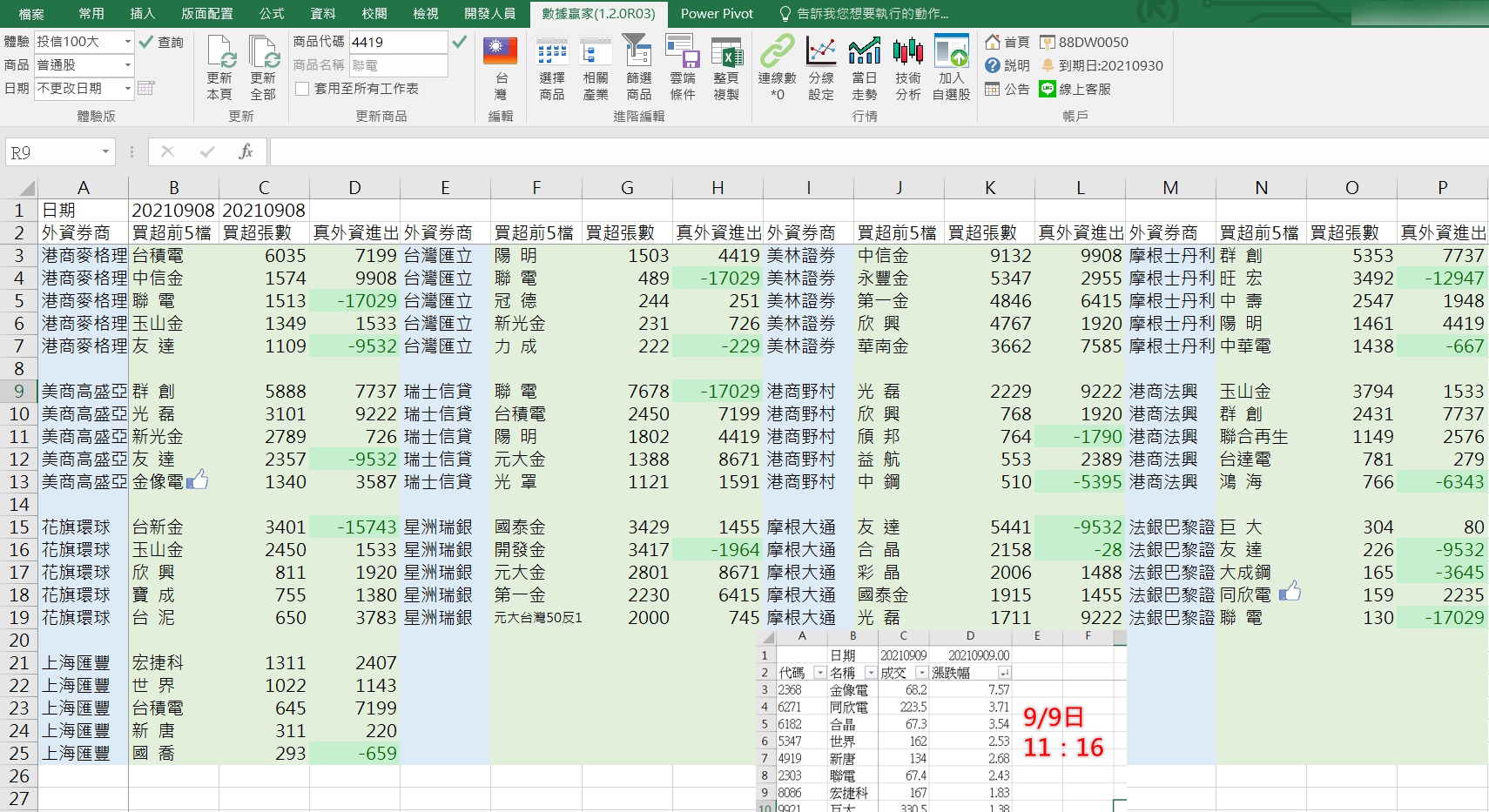Viewport: 1489px width, 812px height.
Task: Click the formula bar cancel X icon
Action: coord(168,151)
